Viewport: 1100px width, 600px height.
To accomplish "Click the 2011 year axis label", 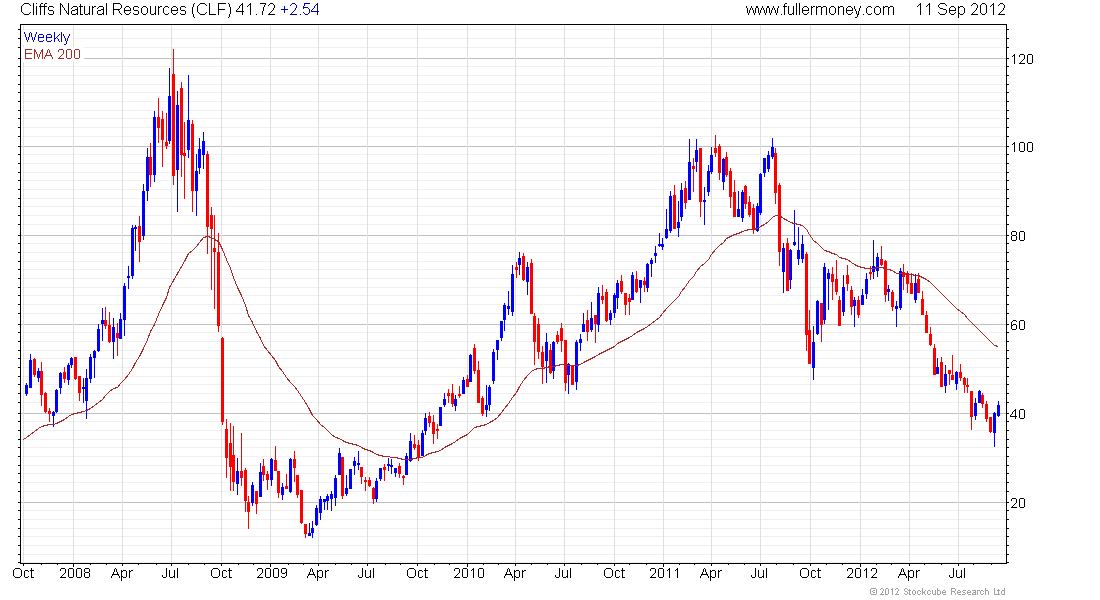I will 664,573.
